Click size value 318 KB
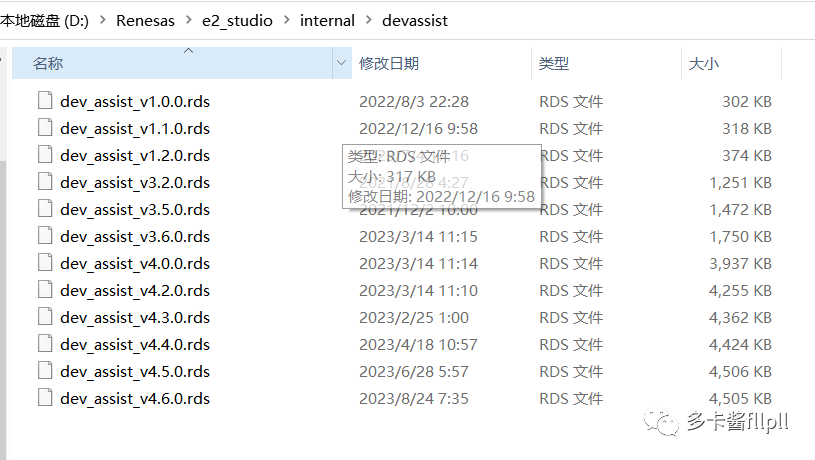The image size is (815, 460). (747, 128)
